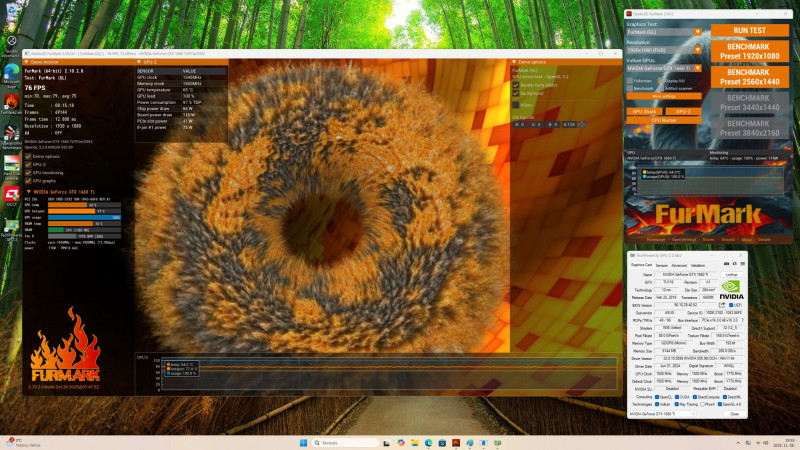Enable the VSync checkbox
Image resolution: width=800 pixels, height=450 pixels.
(x=516, y=105)
